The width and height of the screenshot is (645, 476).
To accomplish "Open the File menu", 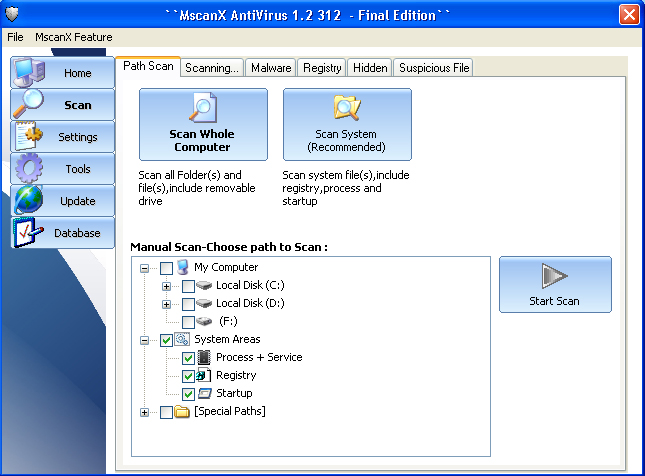I will click(15, 37).
